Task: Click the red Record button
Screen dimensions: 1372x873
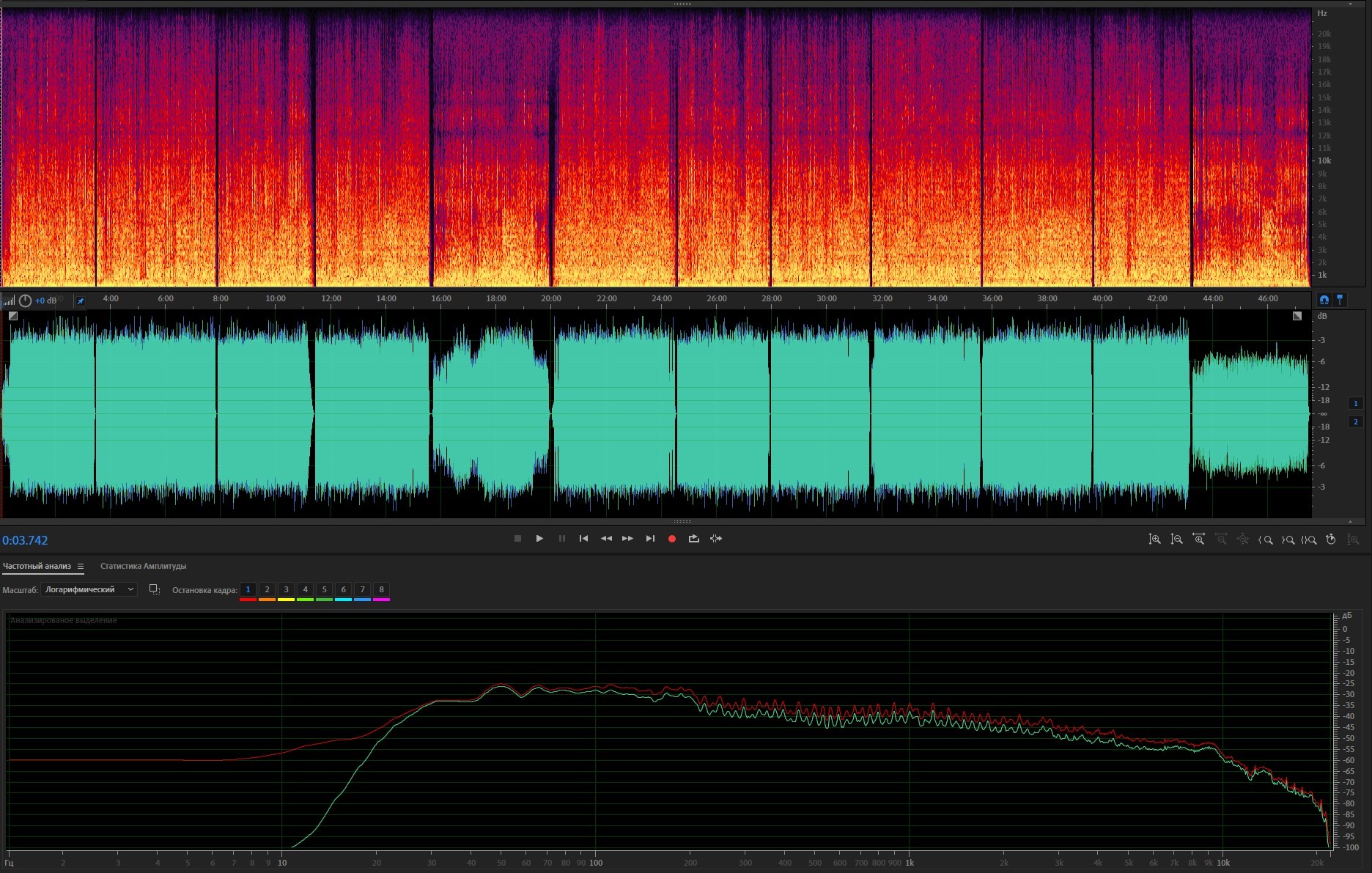Action: click(x=671, y=539)
